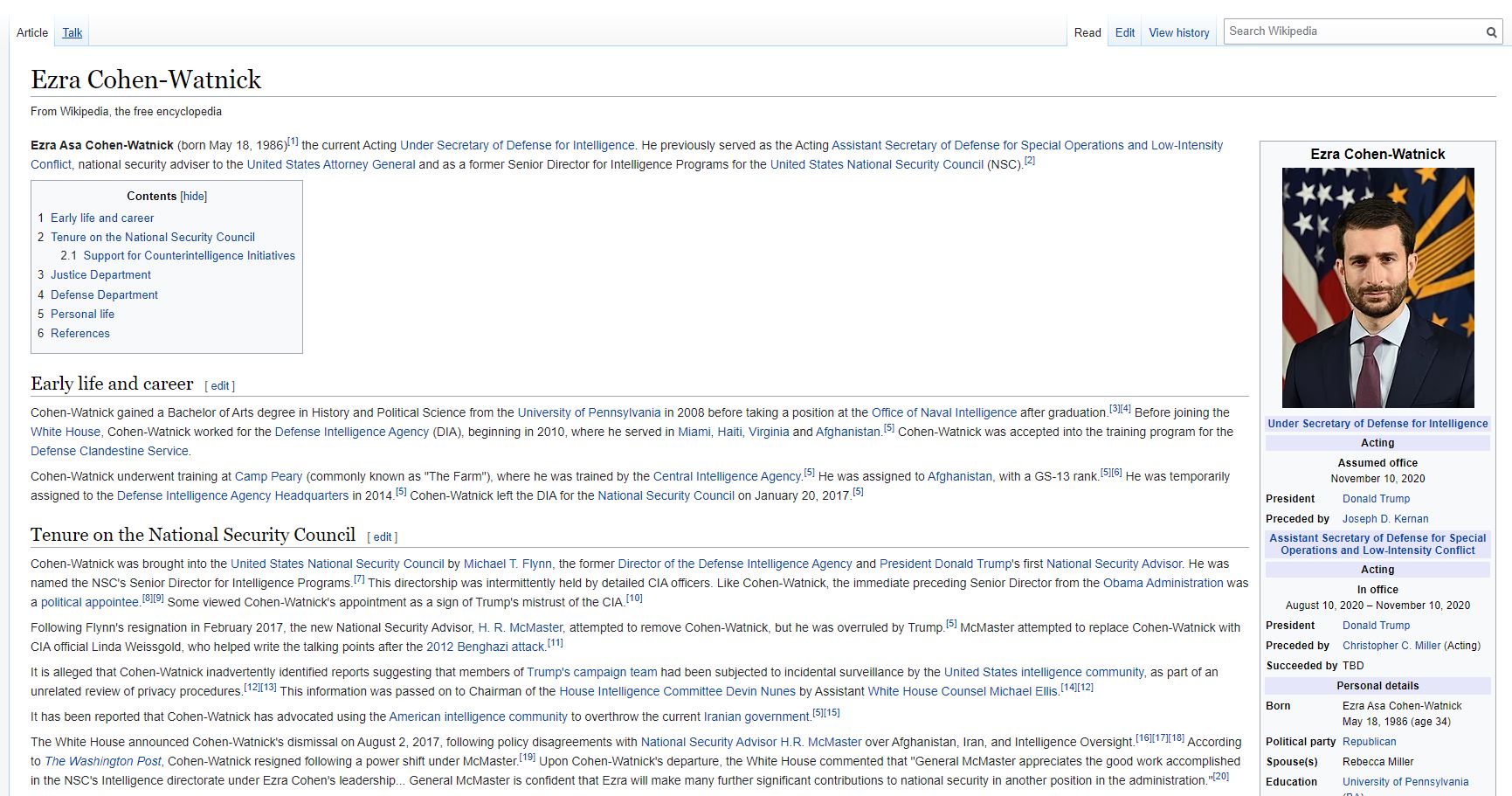Open National Security Advisor H.R. McMaster link
Screen dimensions: 1512x796
[x=751, y=742]
